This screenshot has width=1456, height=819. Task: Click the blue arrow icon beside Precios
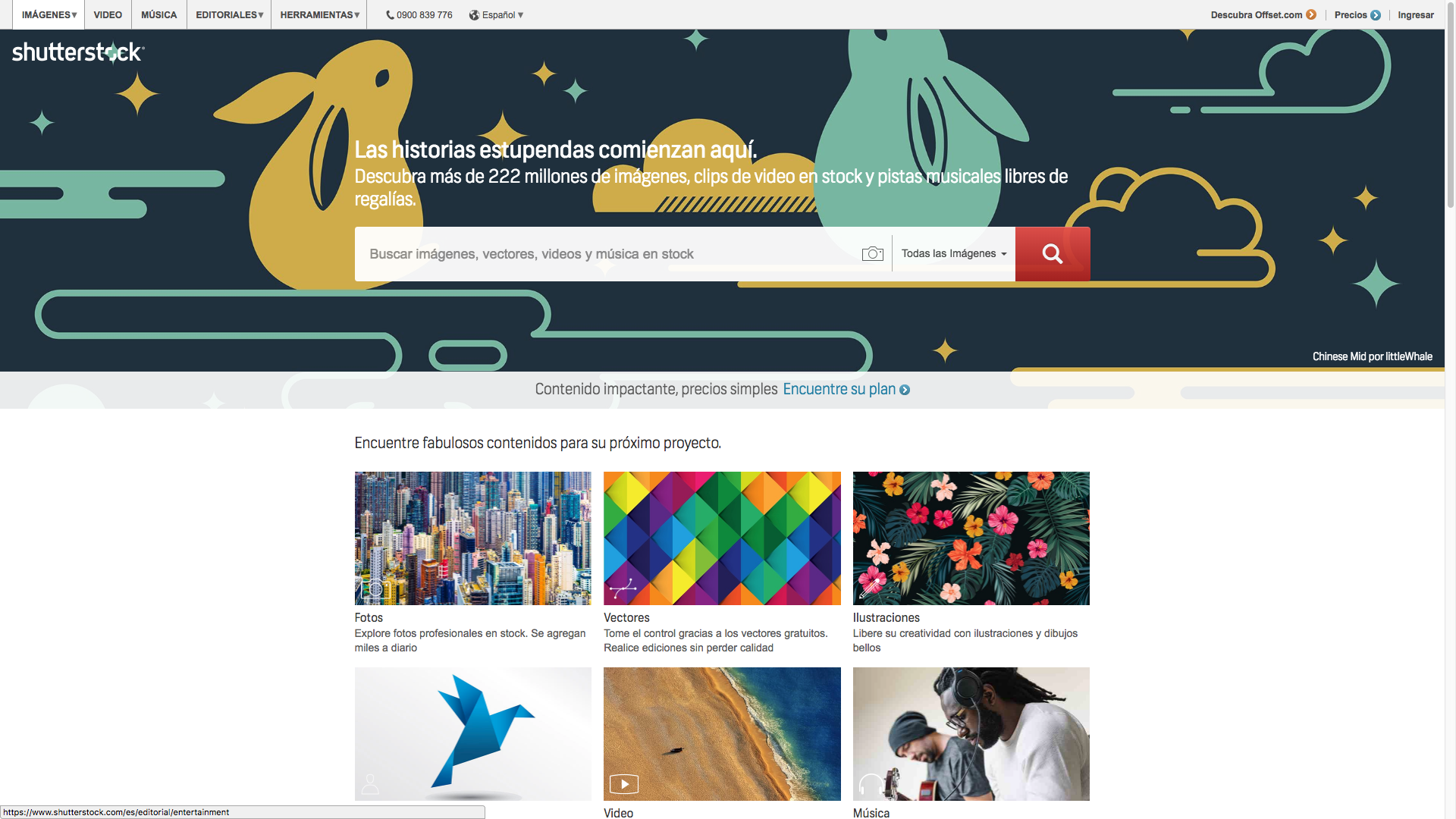click(x=1376, y=14)
